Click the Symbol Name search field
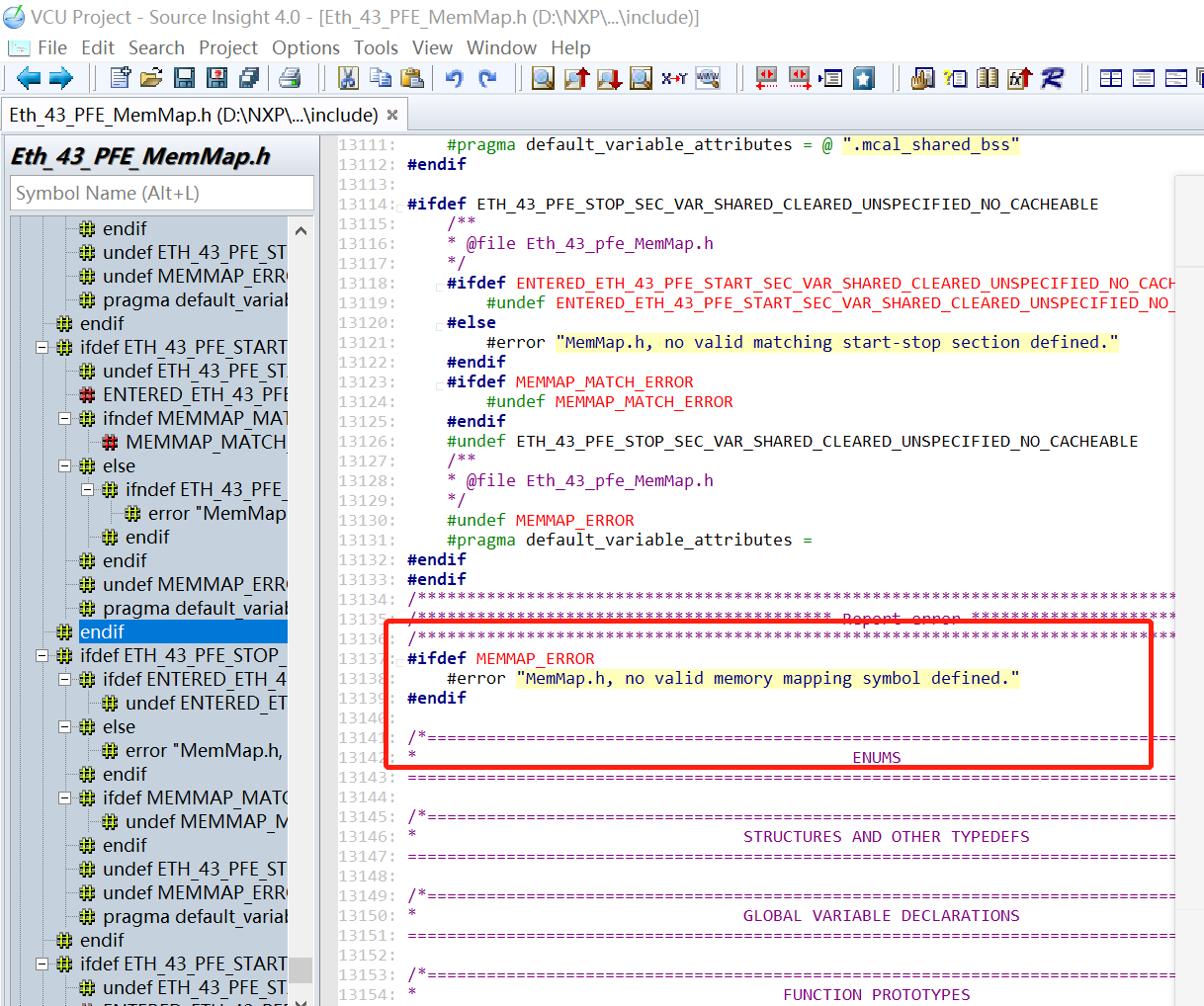Screen dimensions: 1204x1006 click(161, 193)
